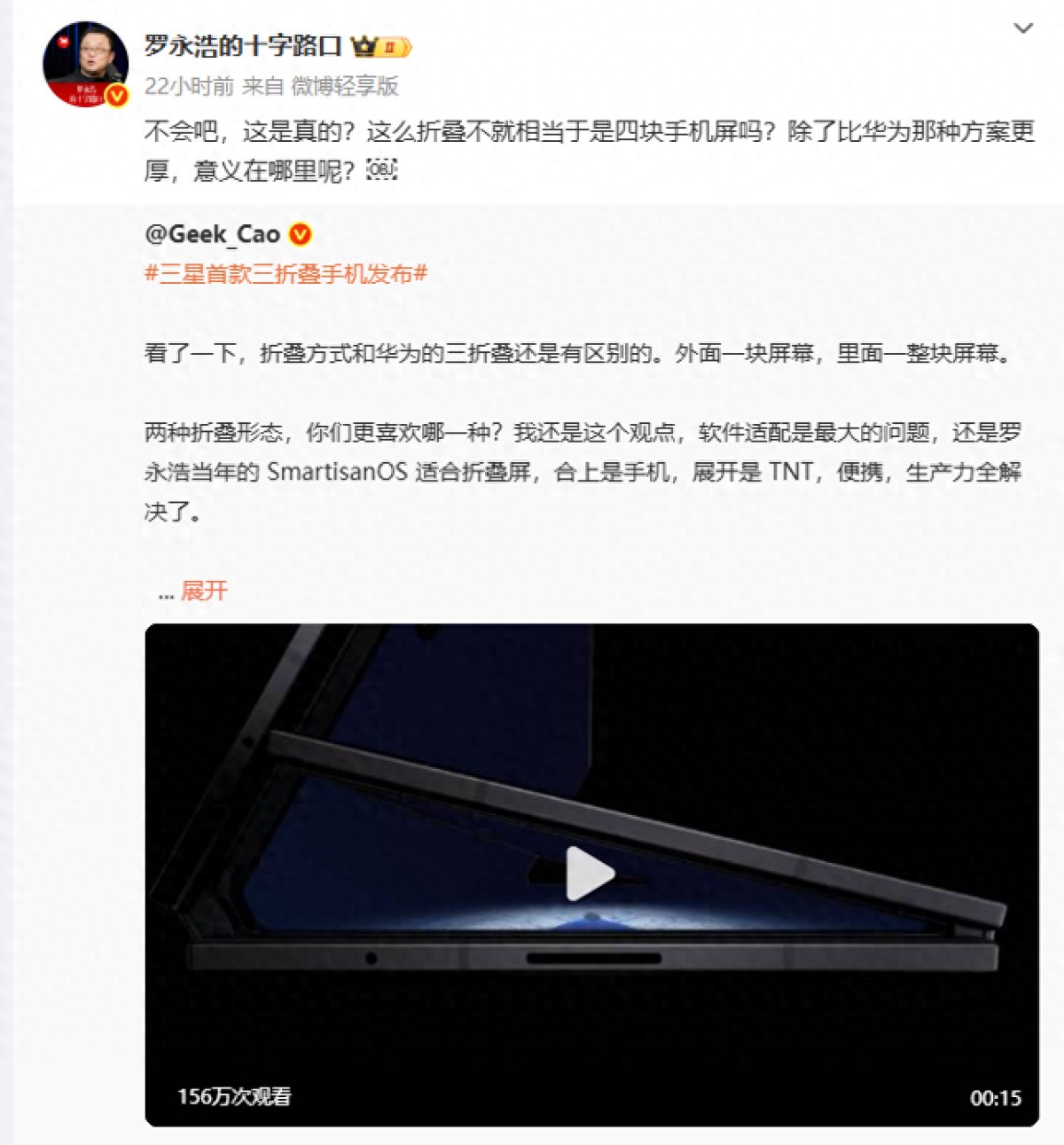Click the 156万次观看 view count

234,1097
